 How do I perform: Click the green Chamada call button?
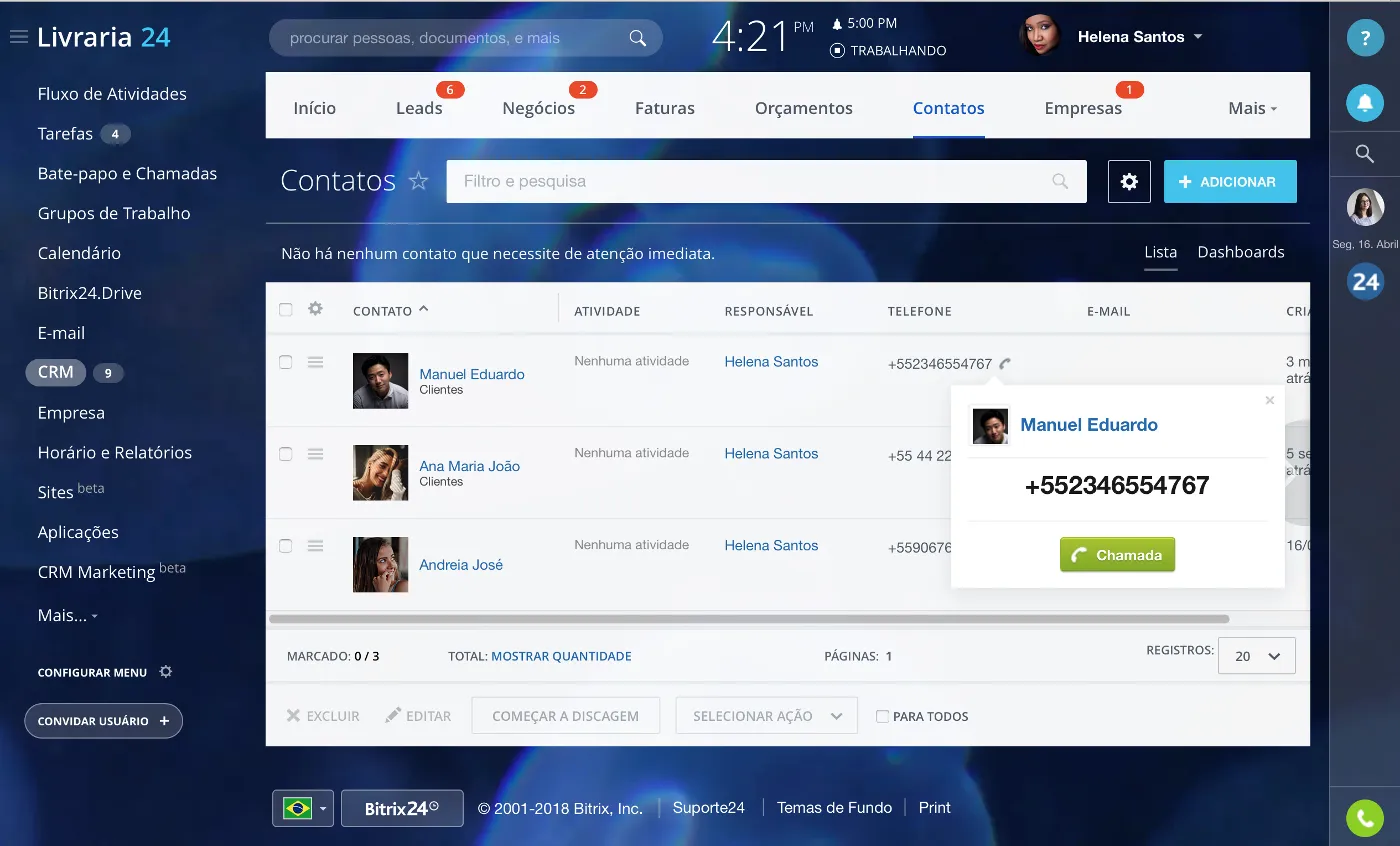(1117, 555)
